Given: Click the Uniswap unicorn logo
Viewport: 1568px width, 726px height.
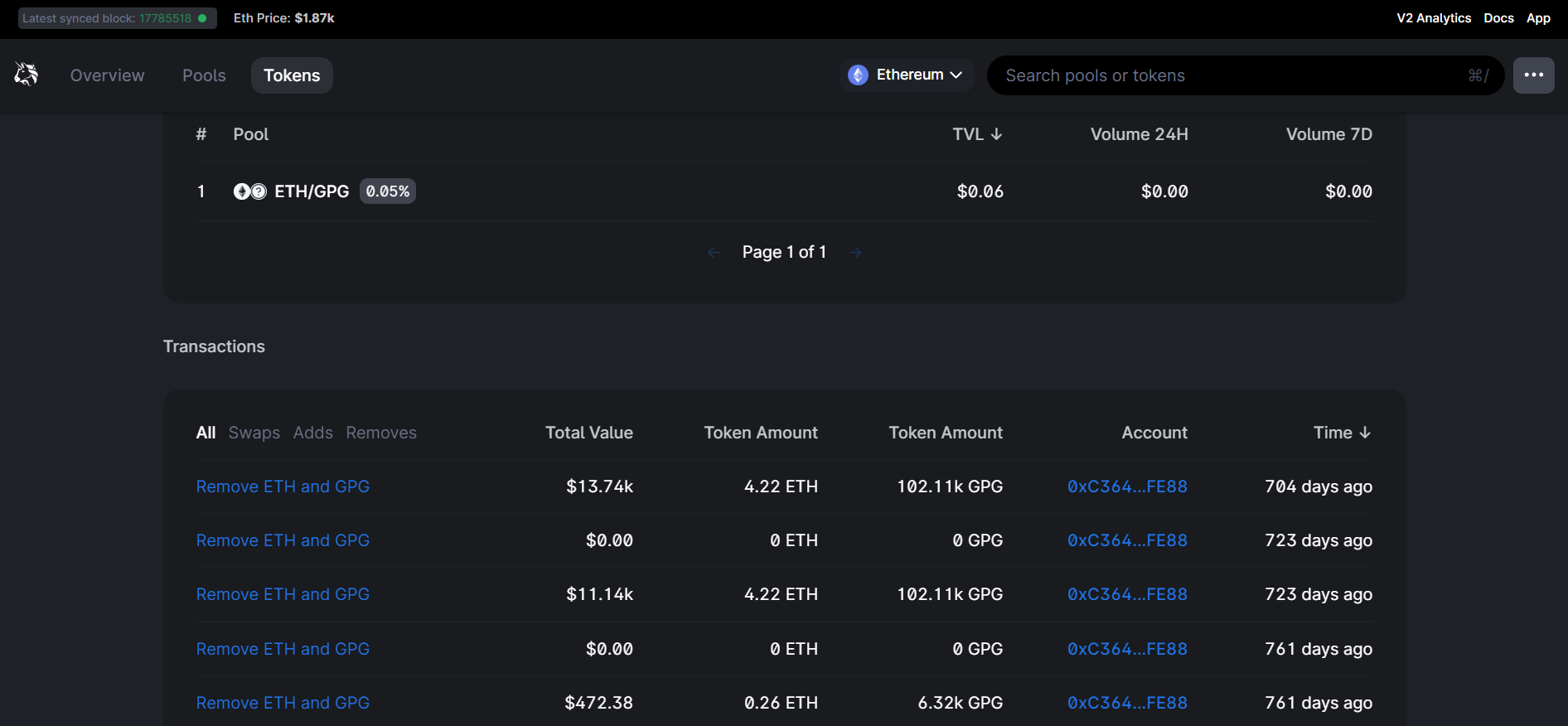Looking at the screenshot, I should click(x=27, y=75).
